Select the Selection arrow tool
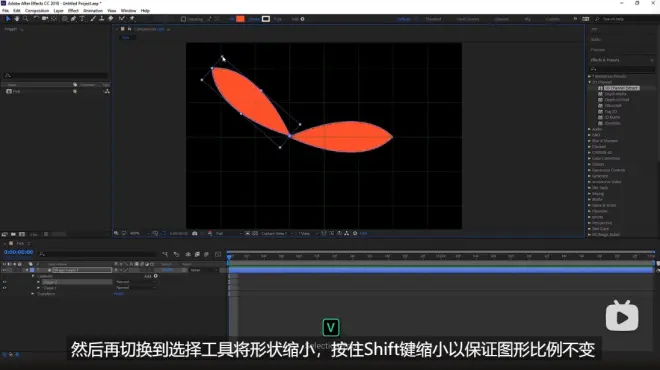Viewport: 660px width, 370px height. [8, 19]
